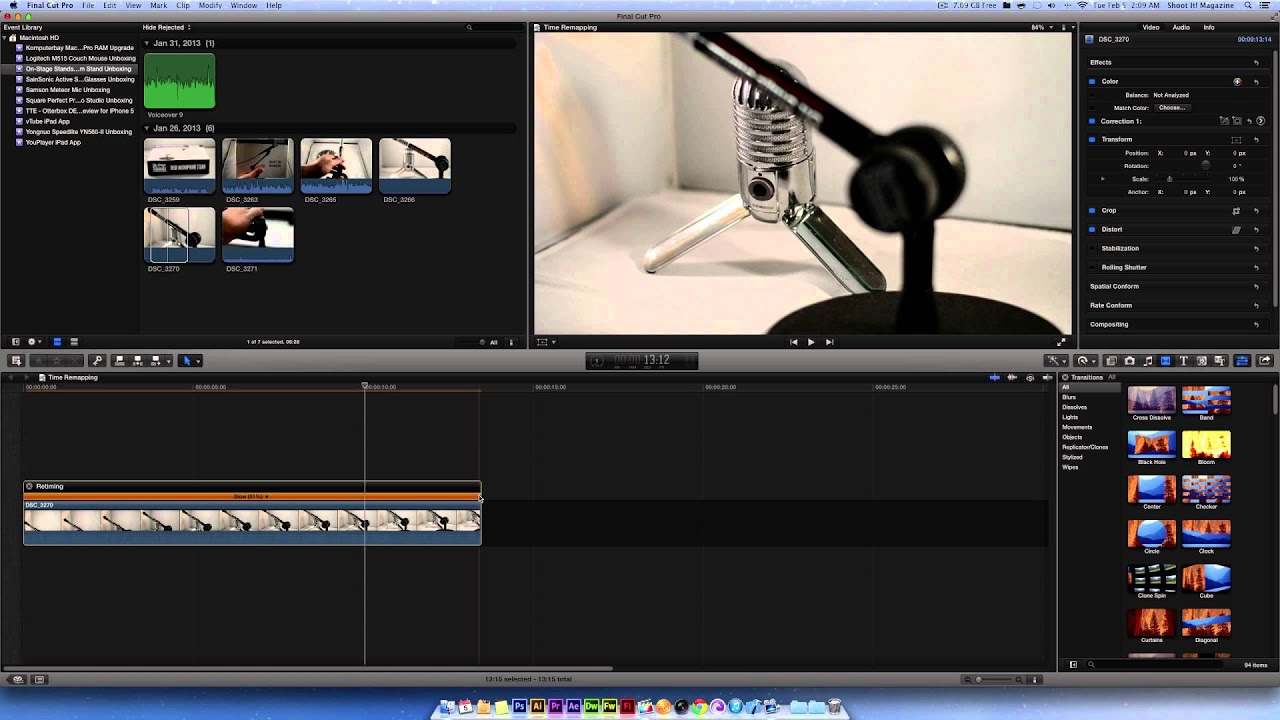Open the Hide Rejected filter dropdown
This screenshot has height=720, width=1280.
click(x=167, y=27)
